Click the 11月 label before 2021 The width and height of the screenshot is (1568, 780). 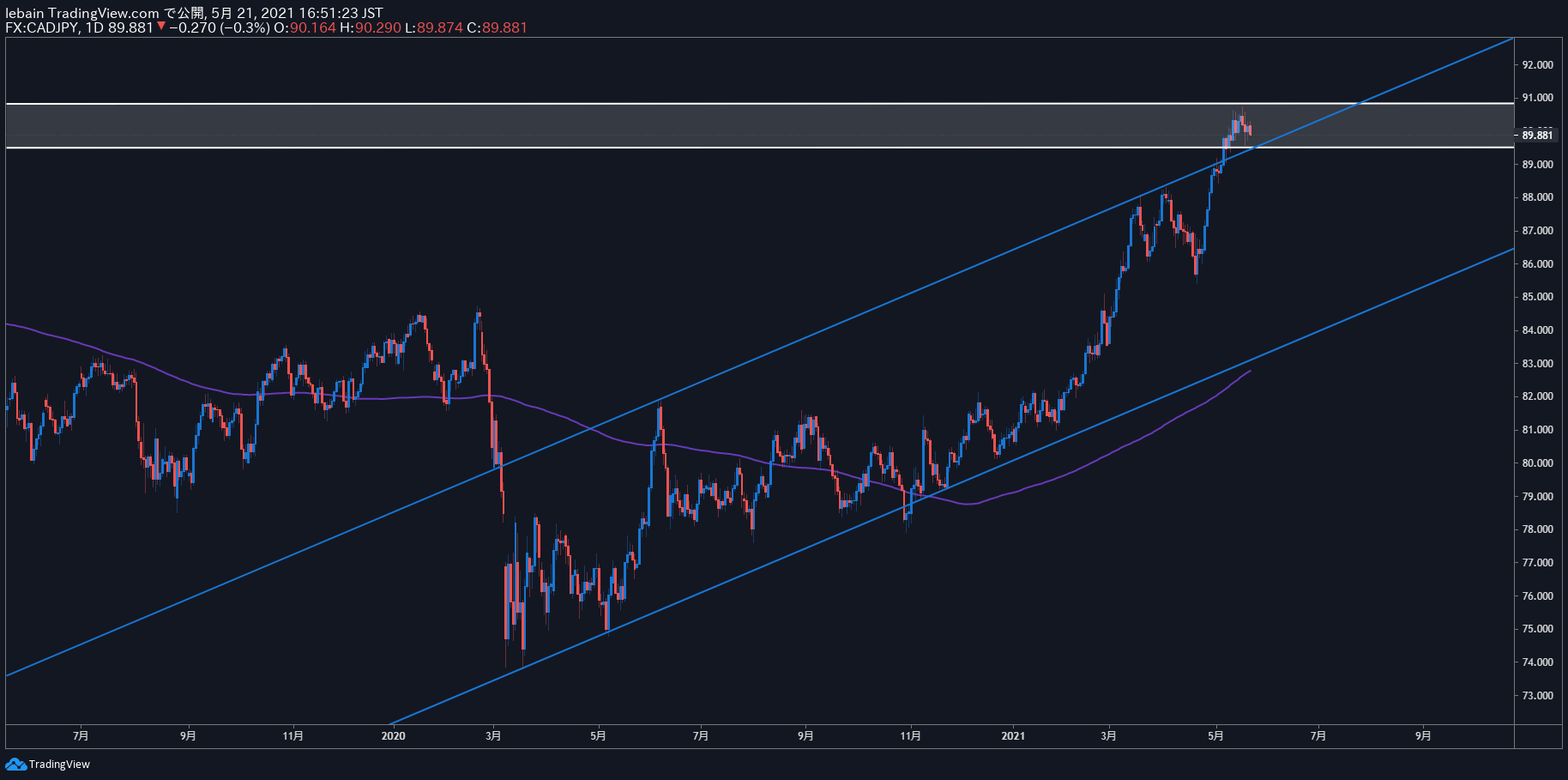pyautogui.click(x=911, y=735)
